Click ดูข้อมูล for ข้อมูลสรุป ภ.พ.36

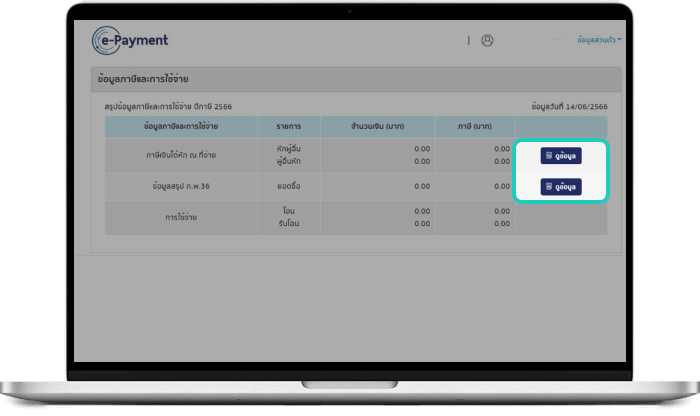coord(561,186)
